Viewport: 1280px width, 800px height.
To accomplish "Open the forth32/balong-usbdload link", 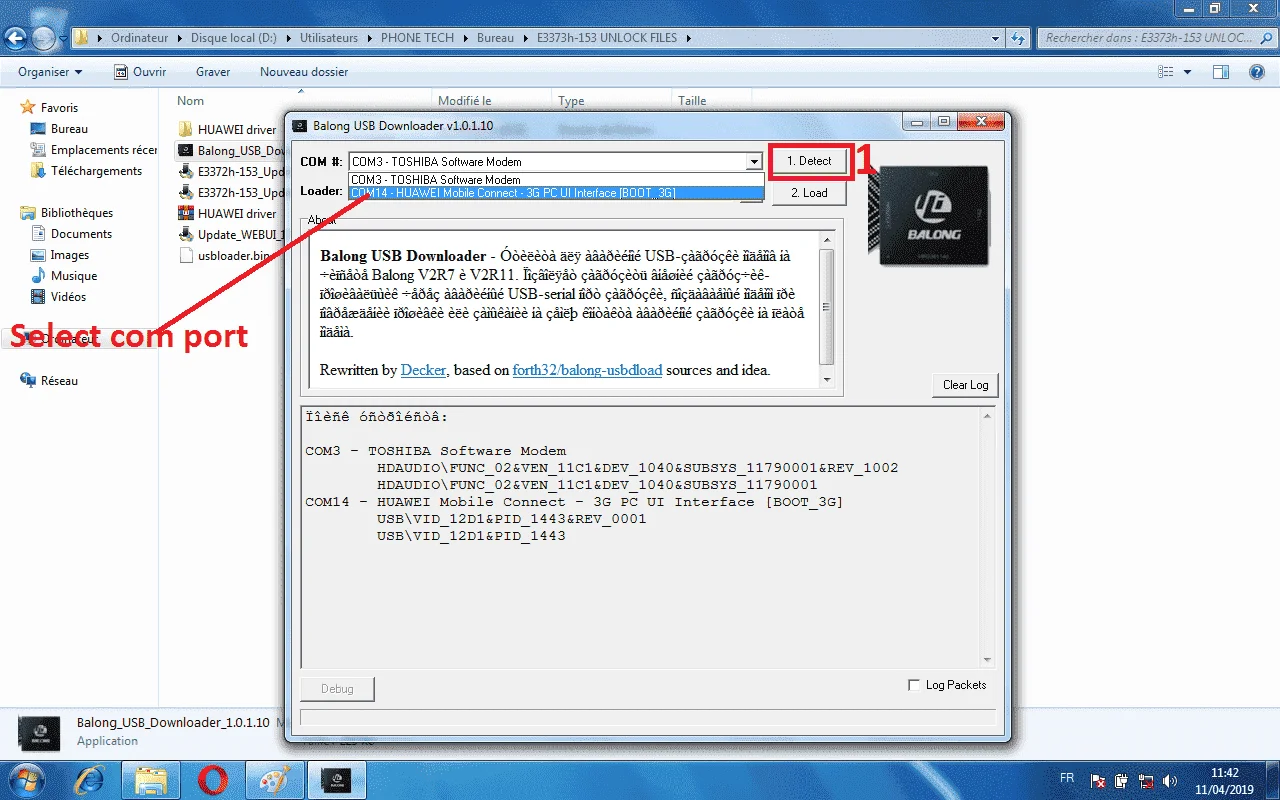I will tap(587, 370).
